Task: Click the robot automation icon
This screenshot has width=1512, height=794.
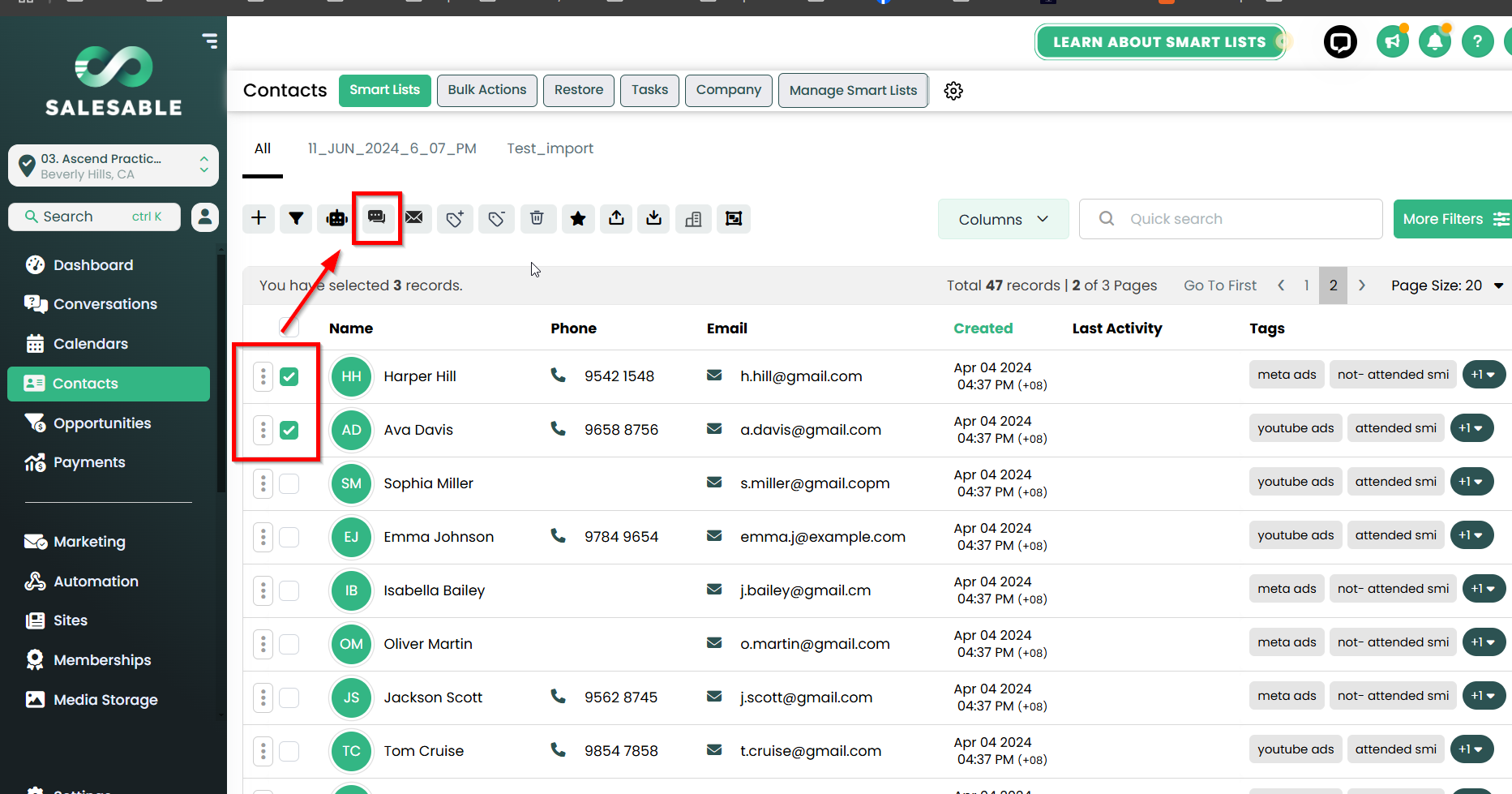Action: [336, 218]
